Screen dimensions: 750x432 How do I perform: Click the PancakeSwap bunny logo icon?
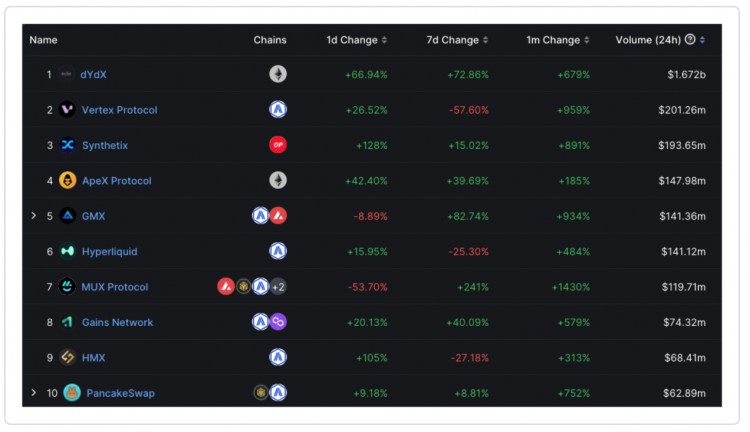tap(72, 393)
